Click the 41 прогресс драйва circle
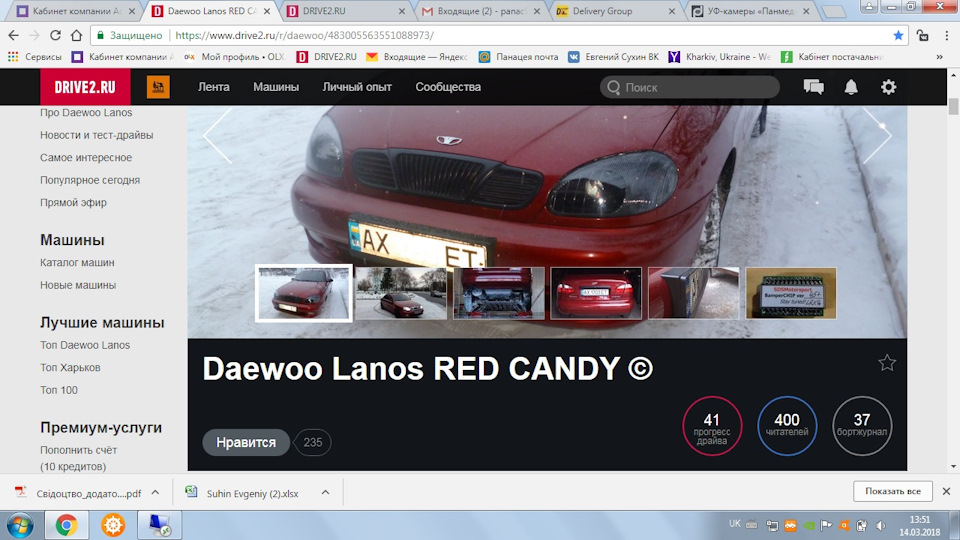Viewport: 960px width, 540px height. tap(712, 426)
